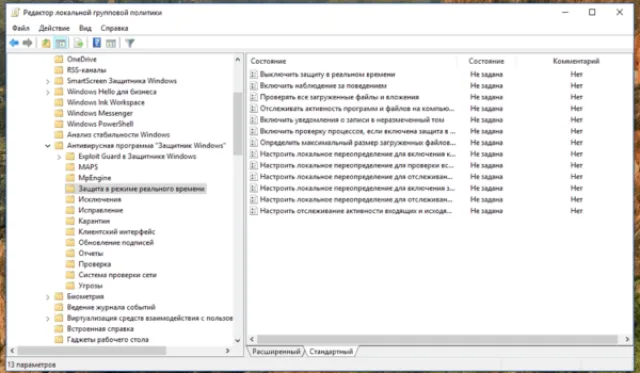640x373 pixels.
Task: Click tree pane scroll down arrow
Action: [x=238, y=340]
